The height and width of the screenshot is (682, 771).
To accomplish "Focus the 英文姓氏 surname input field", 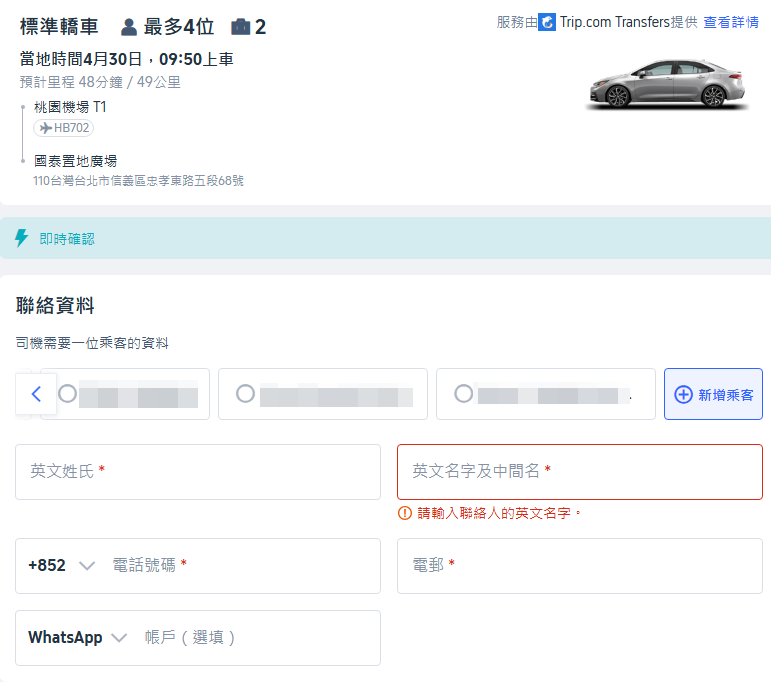I will 197,472.
